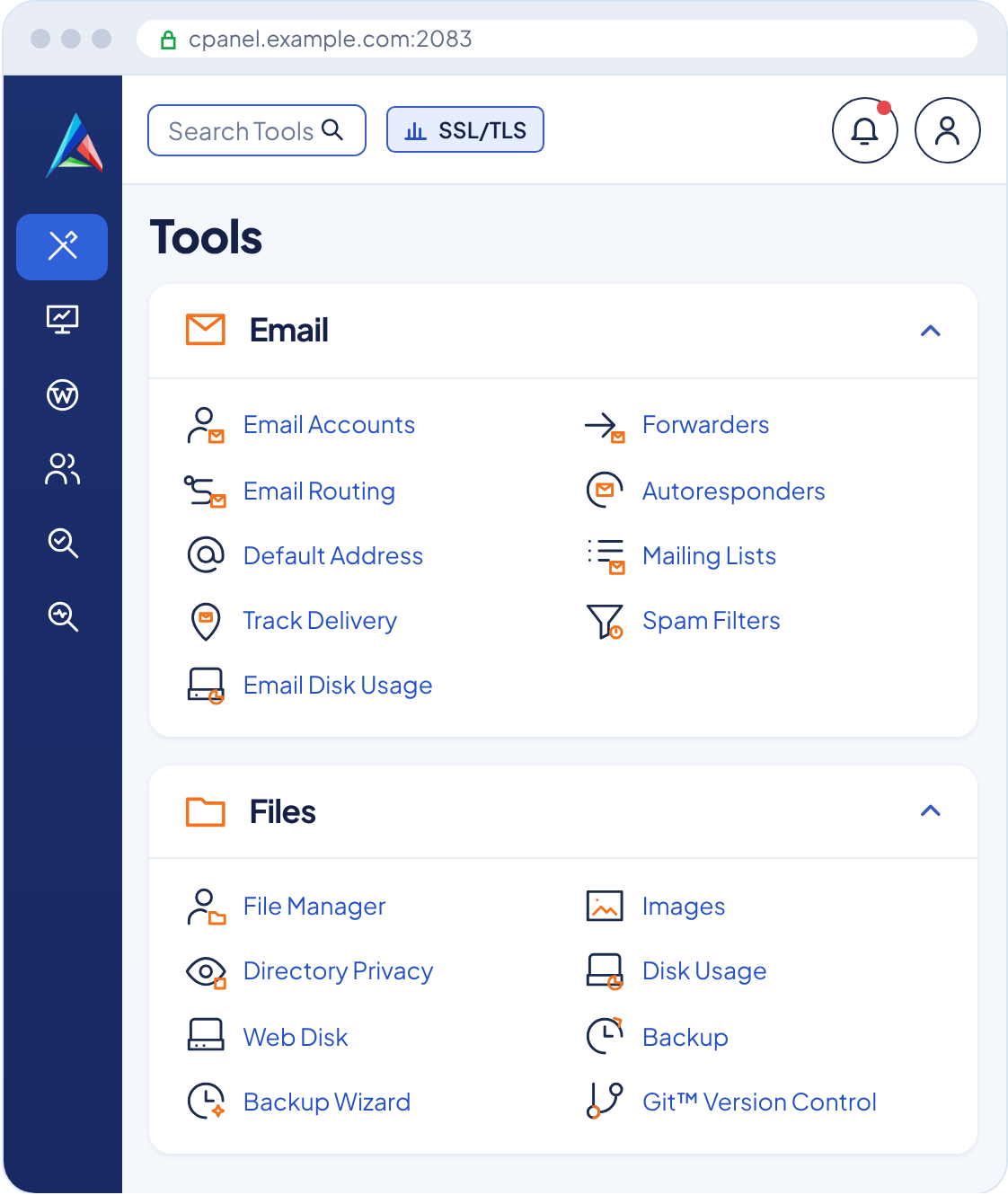Open the Email Accounts link

[330, 425]
